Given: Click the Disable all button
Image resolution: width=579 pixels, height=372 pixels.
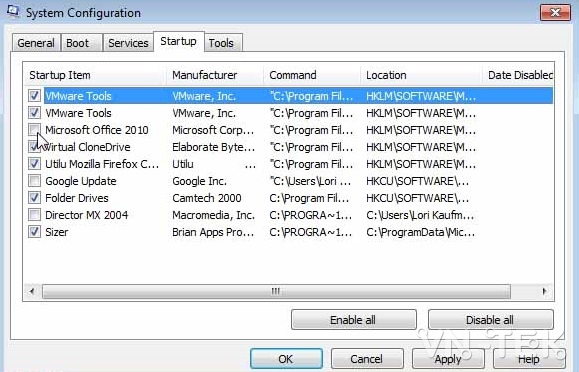Looking at the screenshot, I should pyautogui.click(x=490, y=320).
